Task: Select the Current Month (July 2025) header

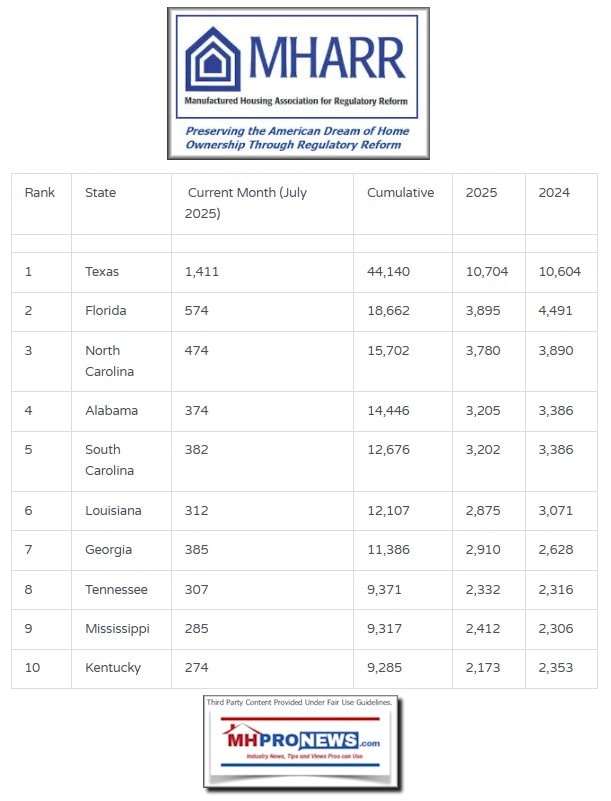Action: 244,203
